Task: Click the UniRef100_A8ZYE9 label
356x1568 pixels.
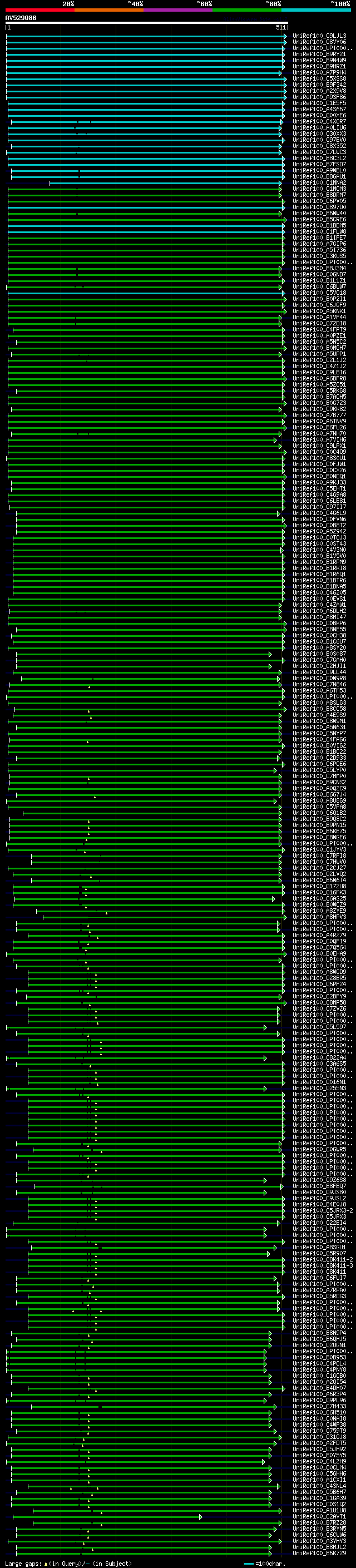Action: 319,911
